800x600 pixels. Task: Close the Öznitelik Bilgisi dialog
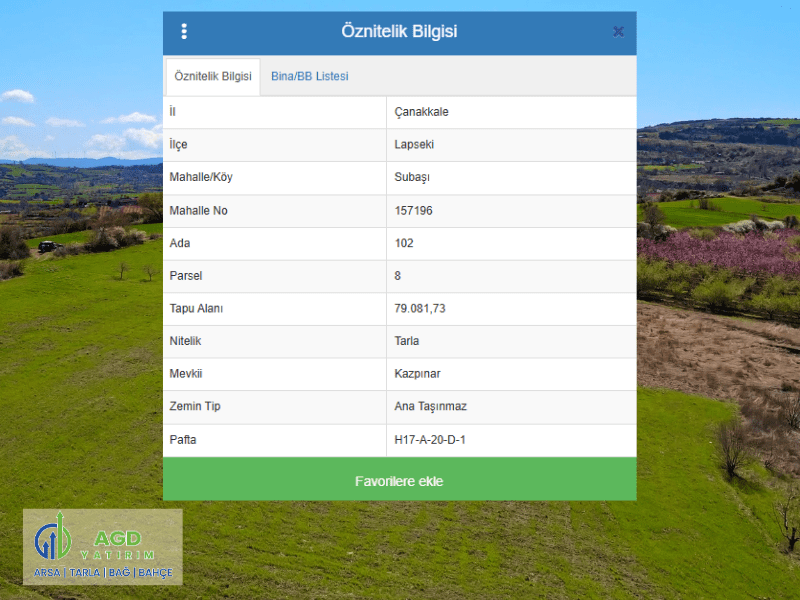618,32
